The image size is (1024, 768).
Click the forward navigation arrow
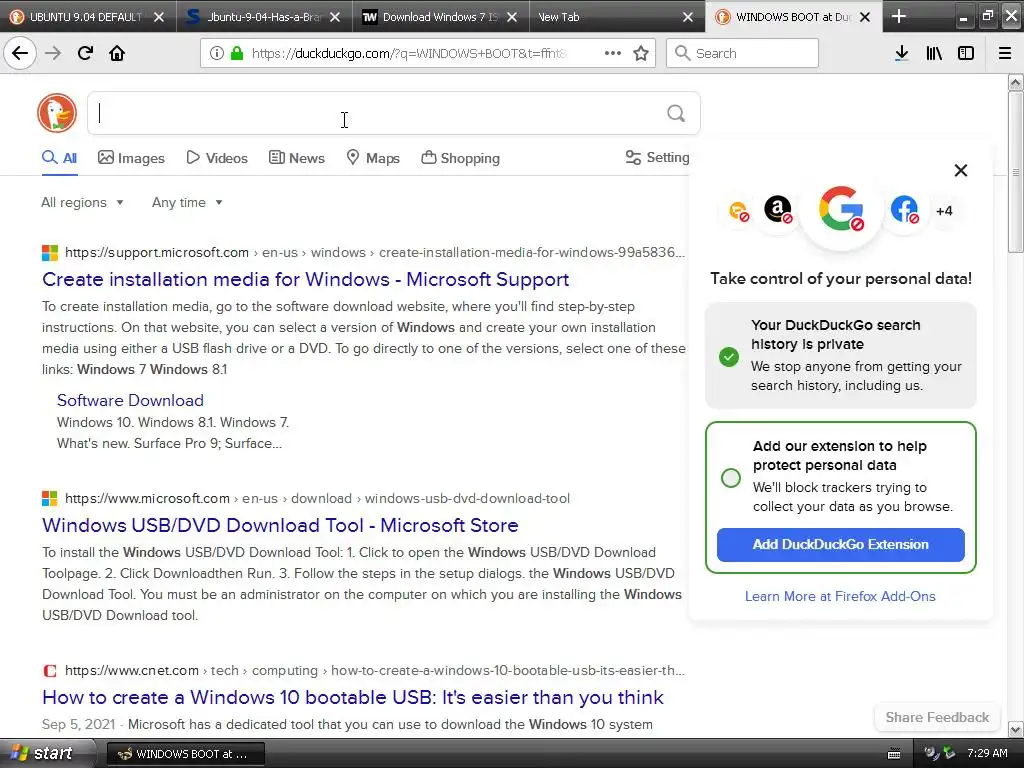pyautogui.click(x=53, y=53)
